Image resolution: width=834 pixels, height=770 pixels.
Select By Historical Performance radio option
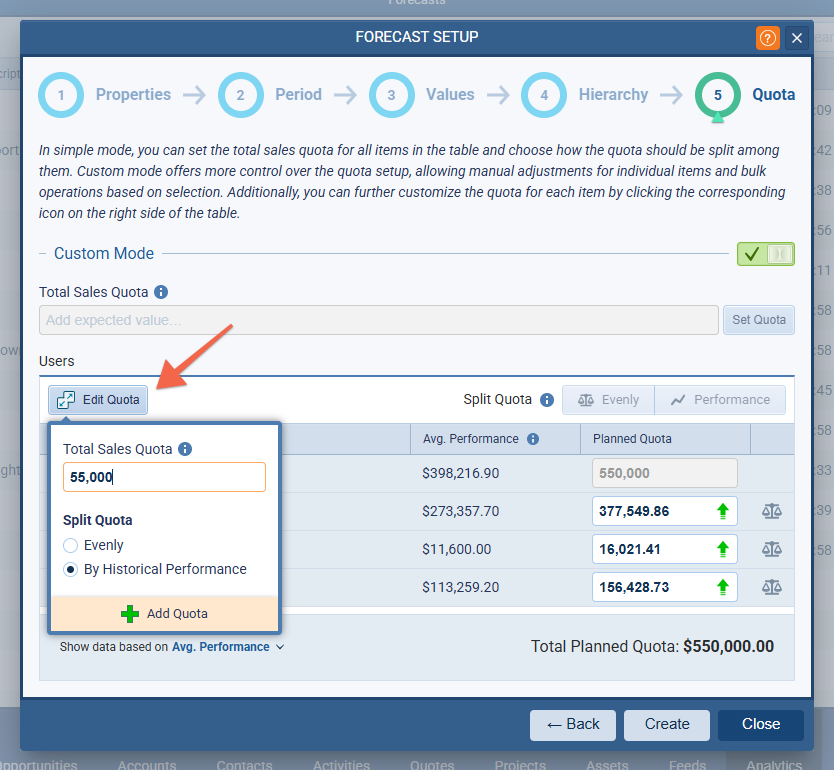pos(71,570)
